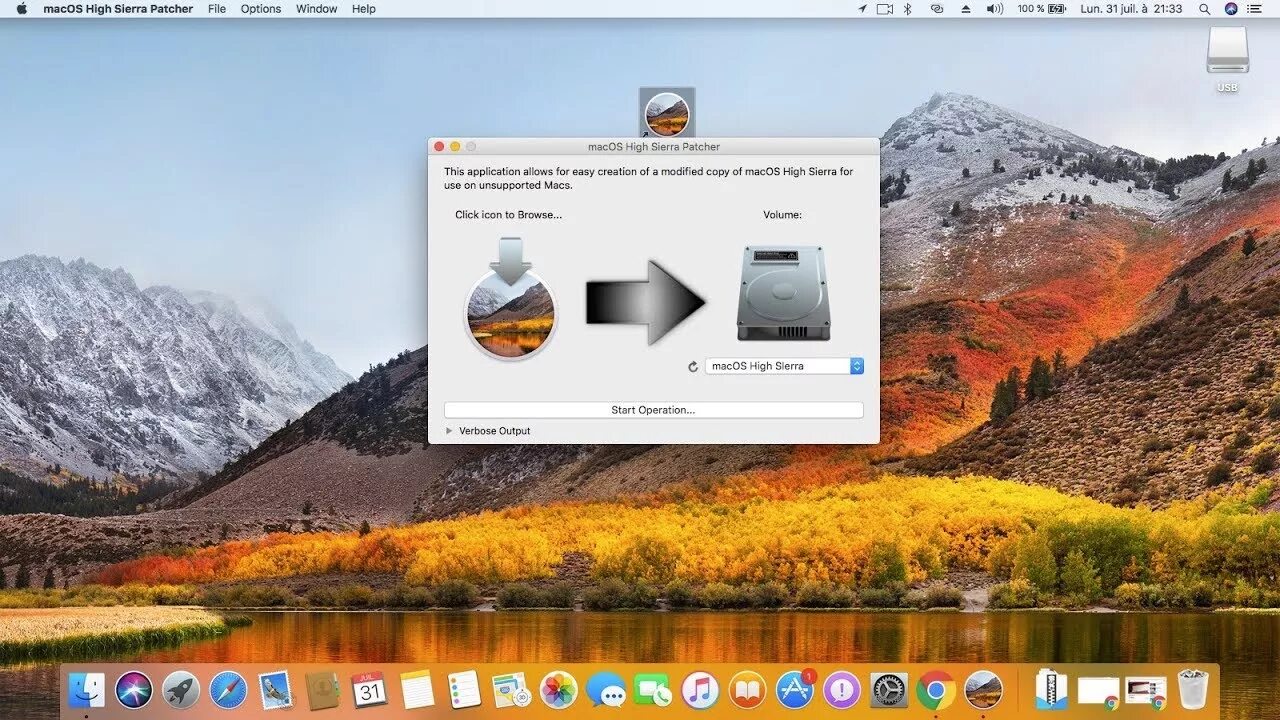Click the window title macOS High Sierra Patcher
Image resolution: width=1280 pixels, height=720 pixels.
point(654,146)
